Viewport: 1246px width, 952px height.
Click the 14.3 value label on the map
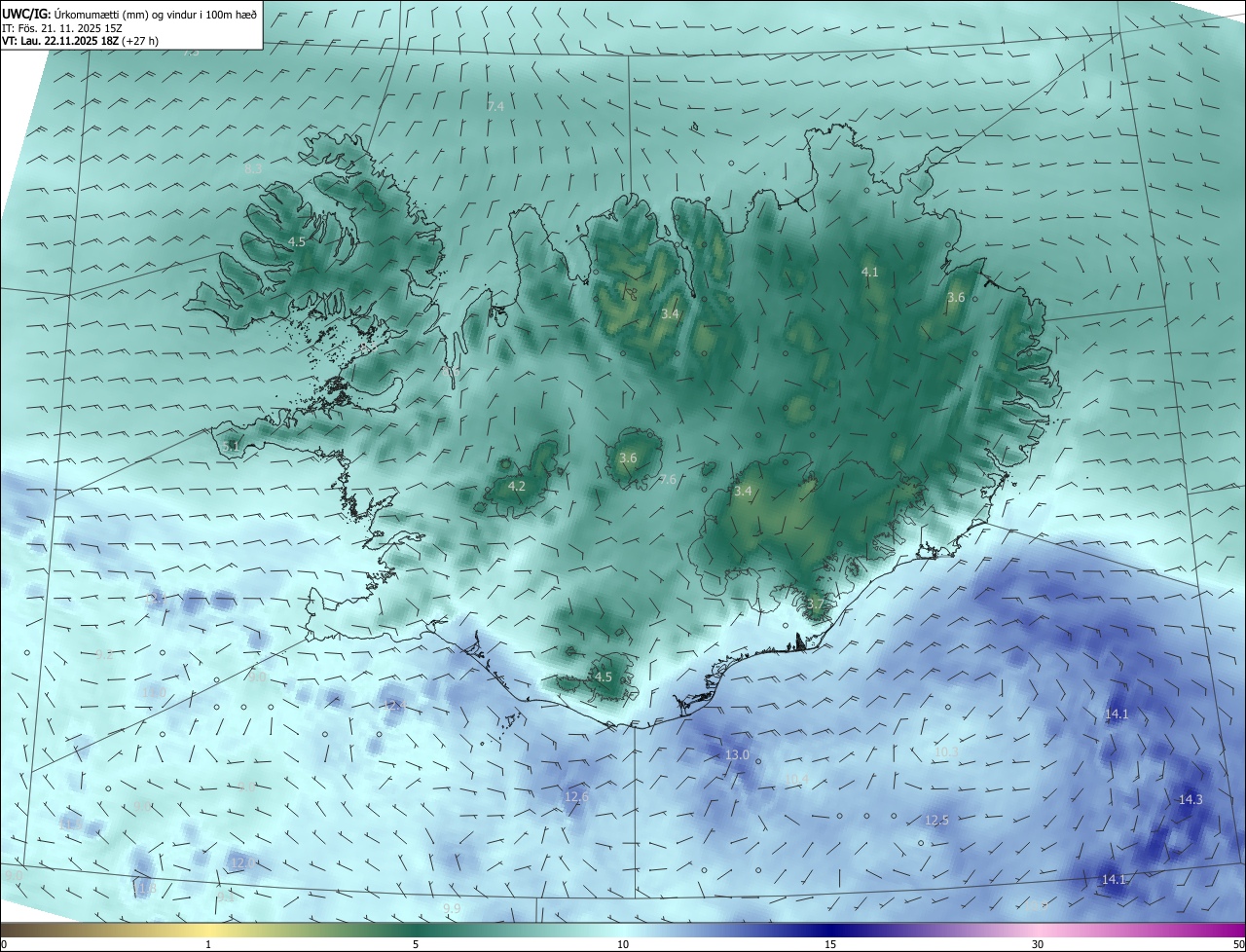coord(1191,799)
